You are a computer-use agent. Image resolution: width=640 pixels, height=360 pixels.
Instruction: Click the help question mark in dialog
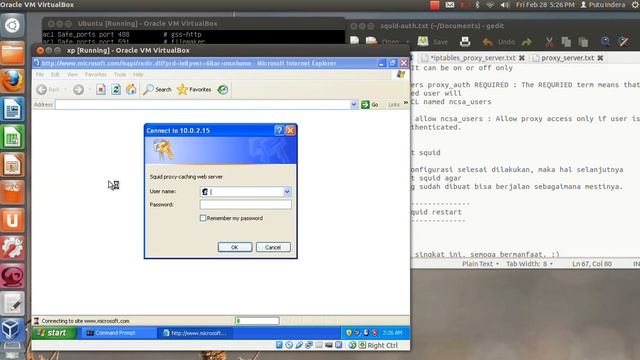tap(279, 130)
